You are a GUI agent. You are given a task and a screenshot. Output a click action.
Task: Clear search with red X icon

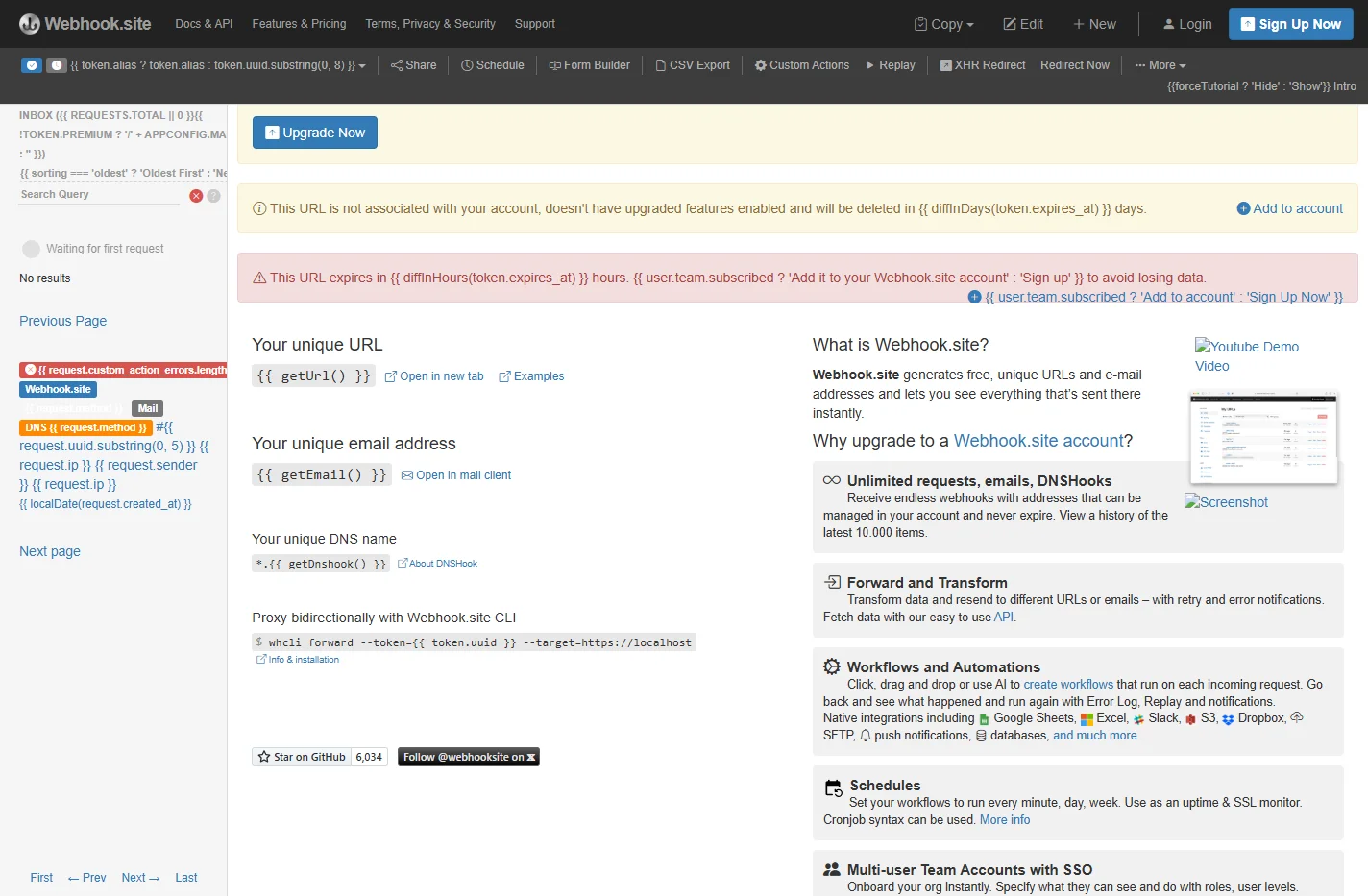(x=196, y=196)
